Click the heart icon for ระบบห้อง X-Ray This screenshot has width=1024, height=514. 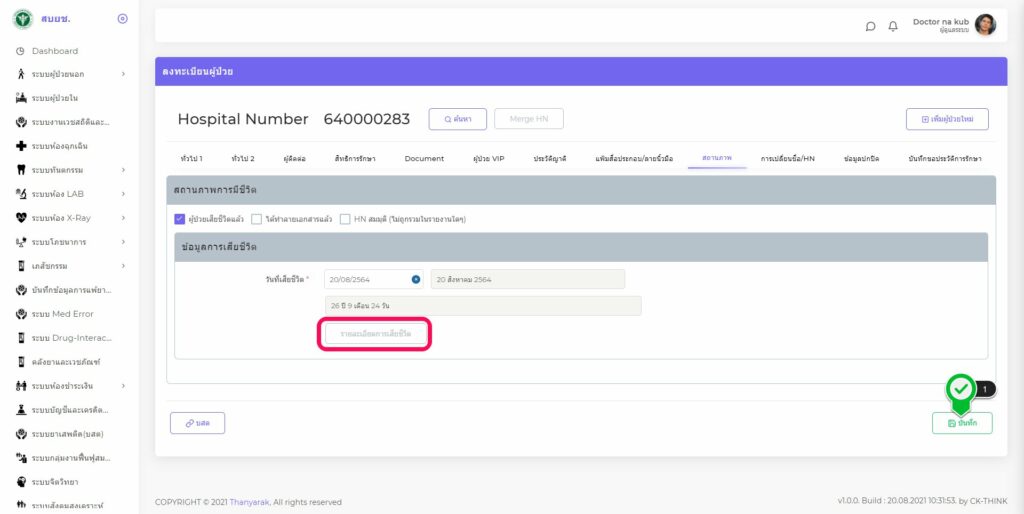[x=21, y=218]
